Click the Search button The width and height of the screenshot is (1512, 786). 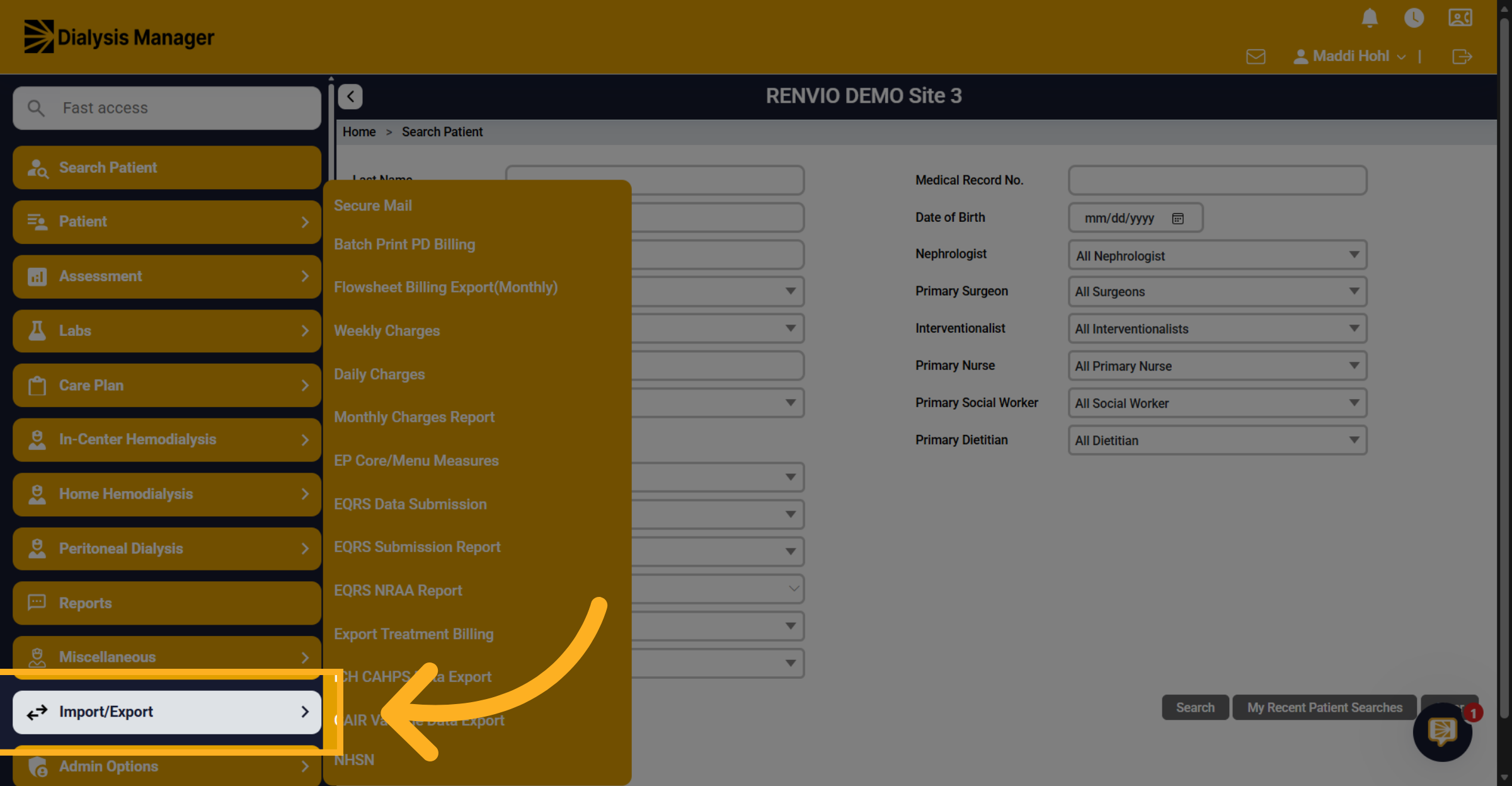pos(1195,707)
